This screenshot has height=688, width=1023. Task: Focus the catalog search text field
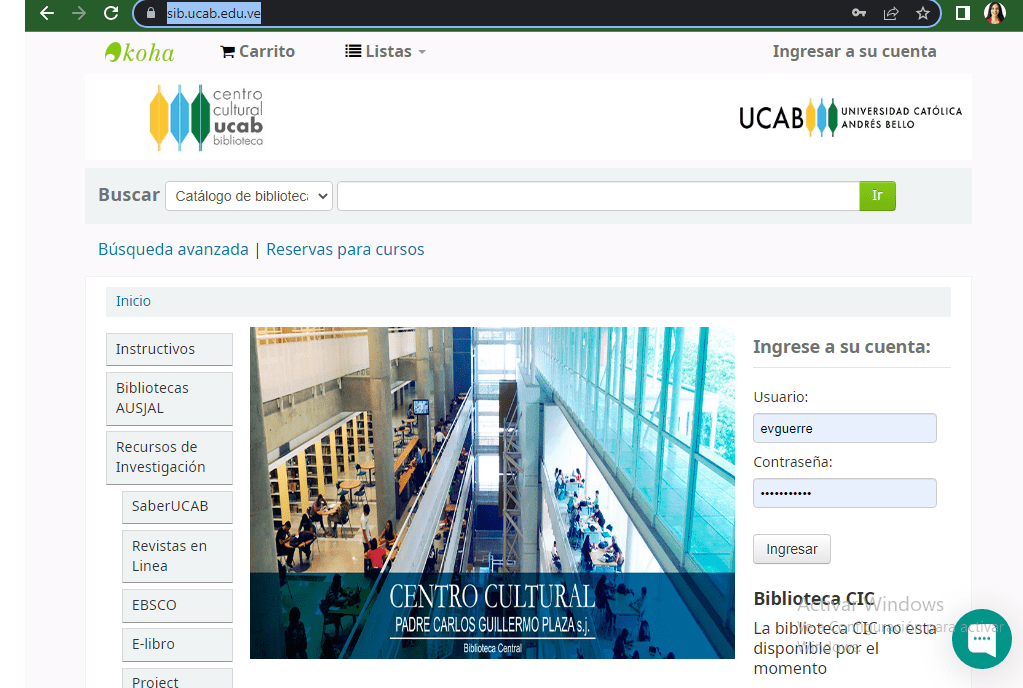pyautogui.click(x=598, y=196)
